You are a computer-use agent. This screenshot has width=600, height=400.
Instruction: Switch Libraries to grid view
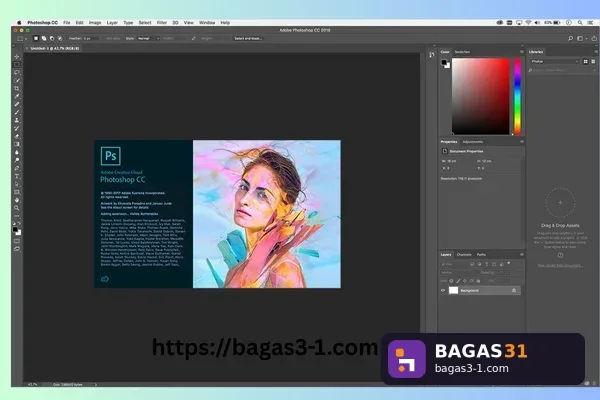(x=585, y=61)
